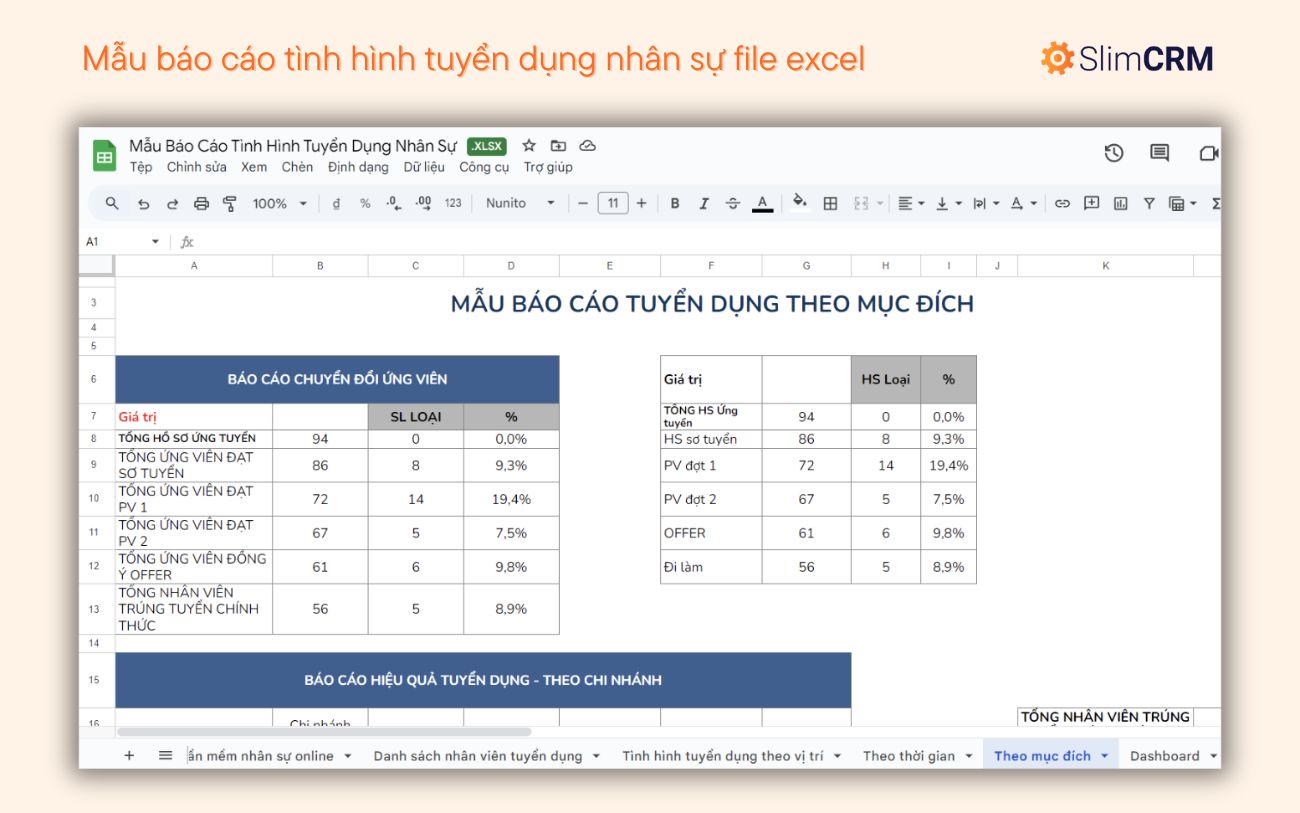
Task: Insert a comment with the comment icon
Action: point(1090,203)
